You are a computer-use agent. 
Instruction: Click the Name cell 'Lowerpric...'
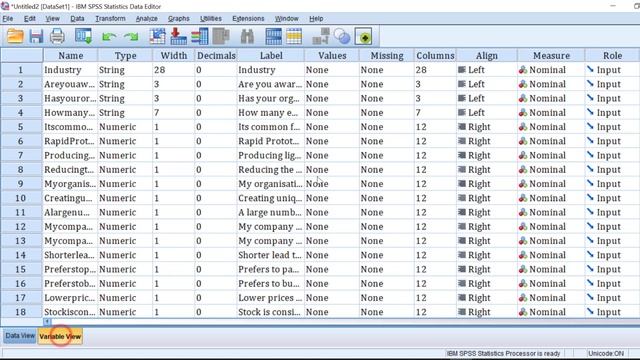pos(71,298)
